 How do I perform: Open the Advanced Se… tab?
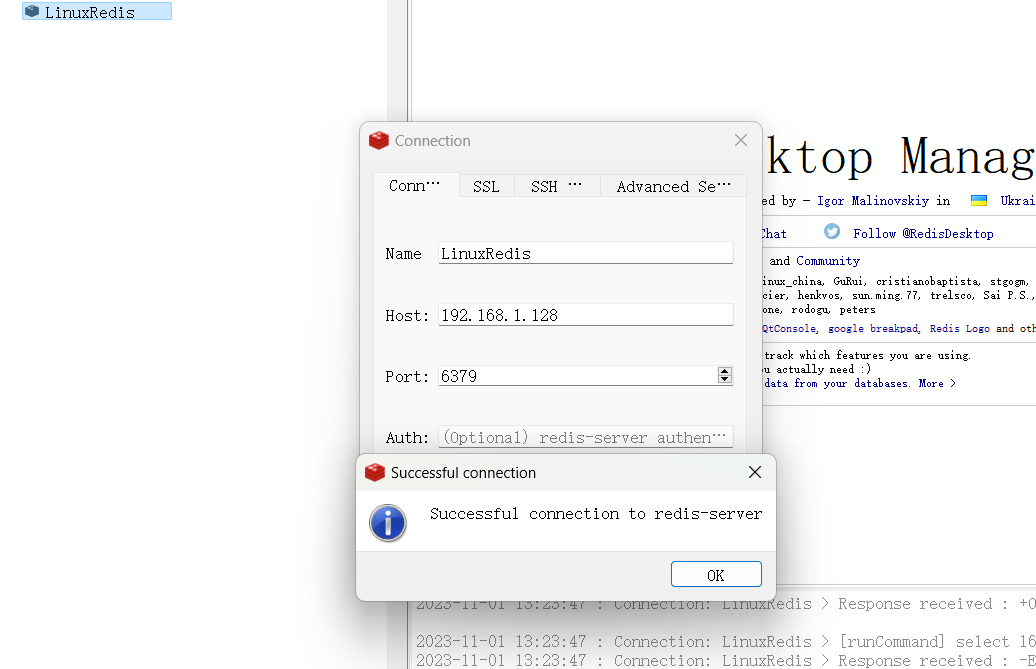click(x=673, y=187)
